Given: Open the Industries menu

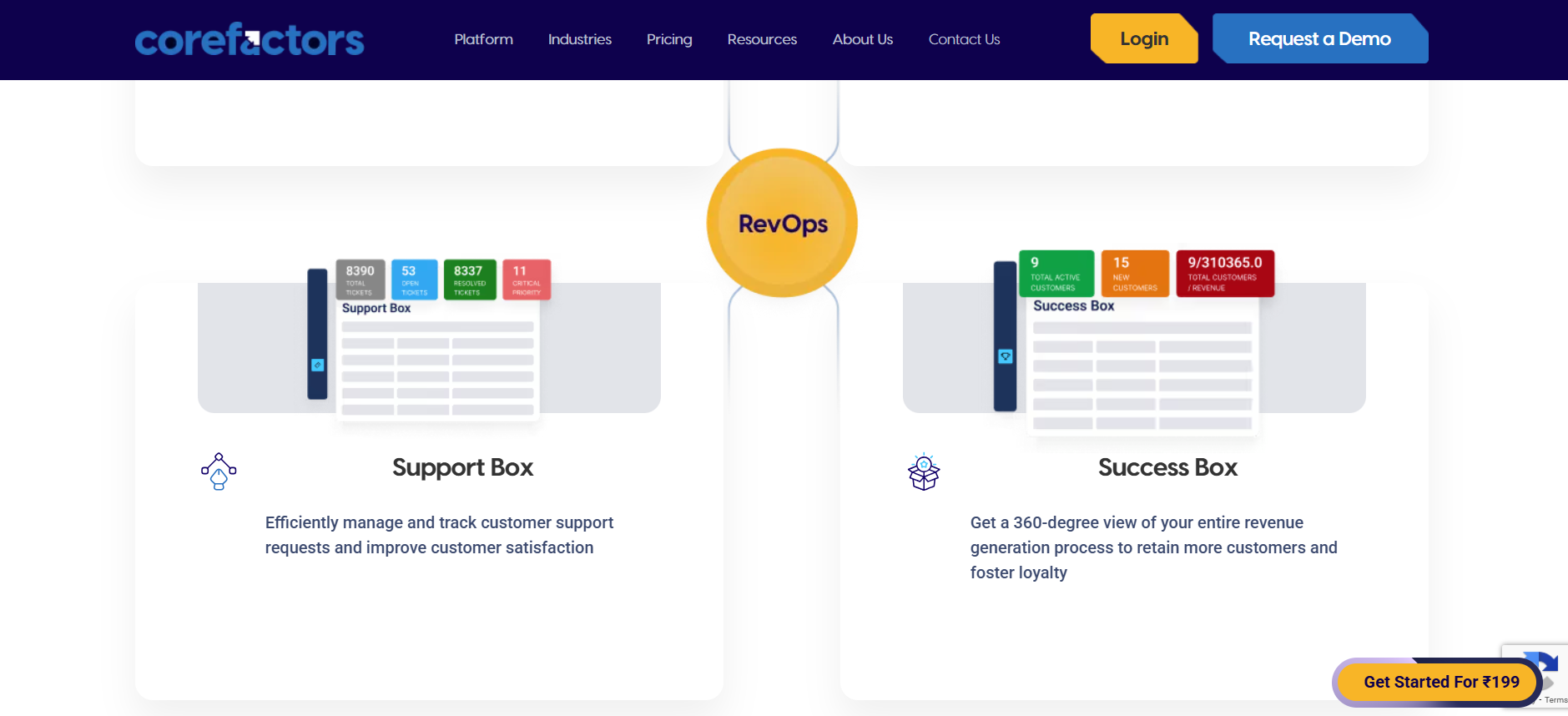Looking at the screenshot, I should pyautogui.click(x=580, y=39).
